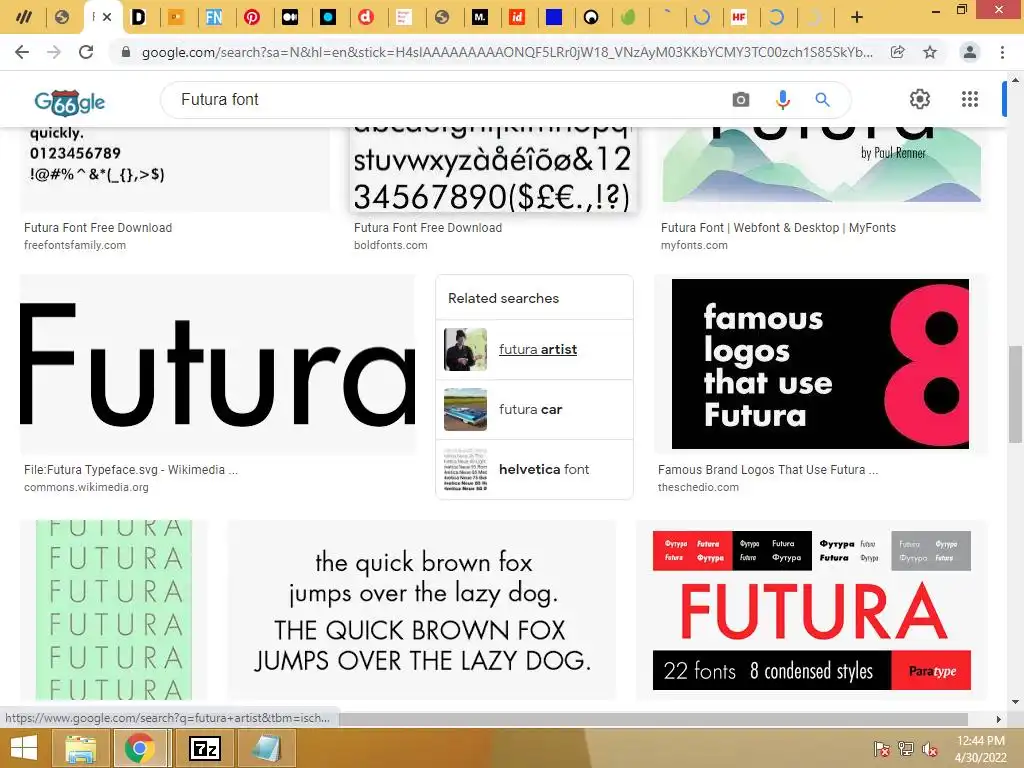Open the large black 'Futura' Wikimedia image

(x=217, y=364)
